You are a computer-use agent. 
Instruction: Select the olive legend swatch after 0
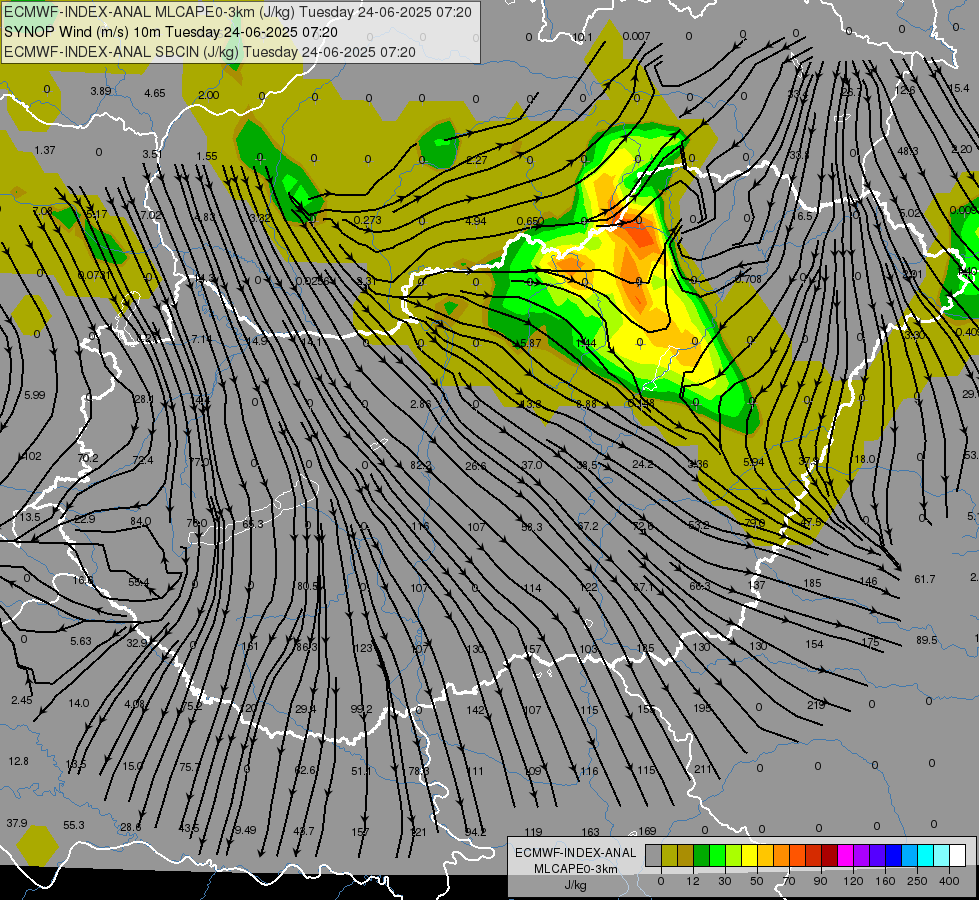[x=669, y=855]
